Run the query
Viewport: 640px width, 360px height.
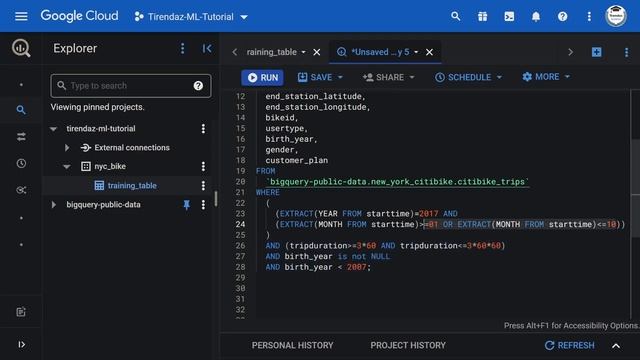pos(262,78)
